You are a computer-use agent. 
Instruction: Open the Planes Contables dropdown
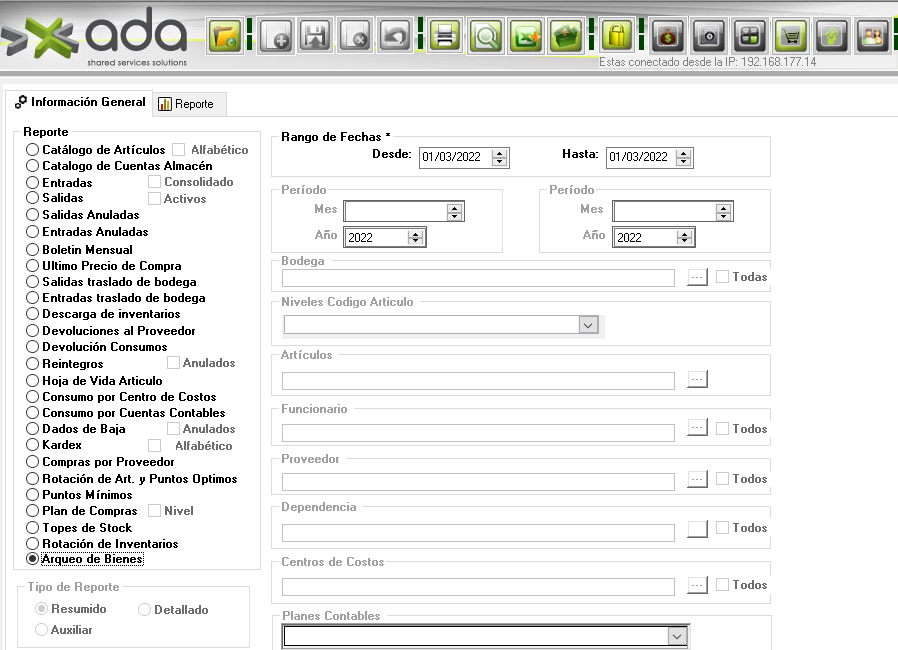[676, 636]
